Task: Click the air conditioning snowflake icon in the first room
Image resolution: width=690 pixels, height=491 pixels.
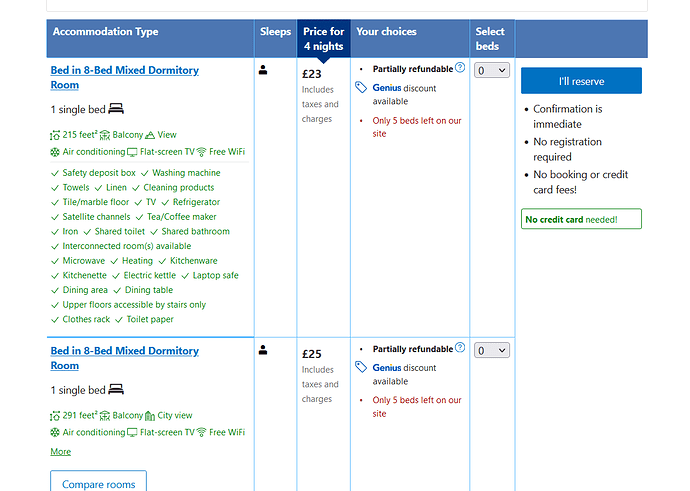Action: pyautogui.click(x=55, y=152)
